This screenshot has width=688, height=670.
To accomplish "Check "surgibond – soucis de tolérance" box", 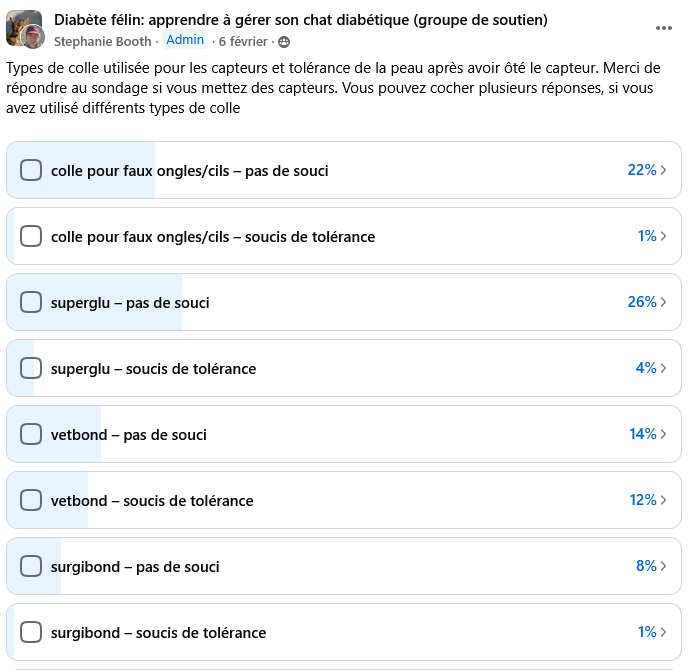I will click(x=31, y=632).
